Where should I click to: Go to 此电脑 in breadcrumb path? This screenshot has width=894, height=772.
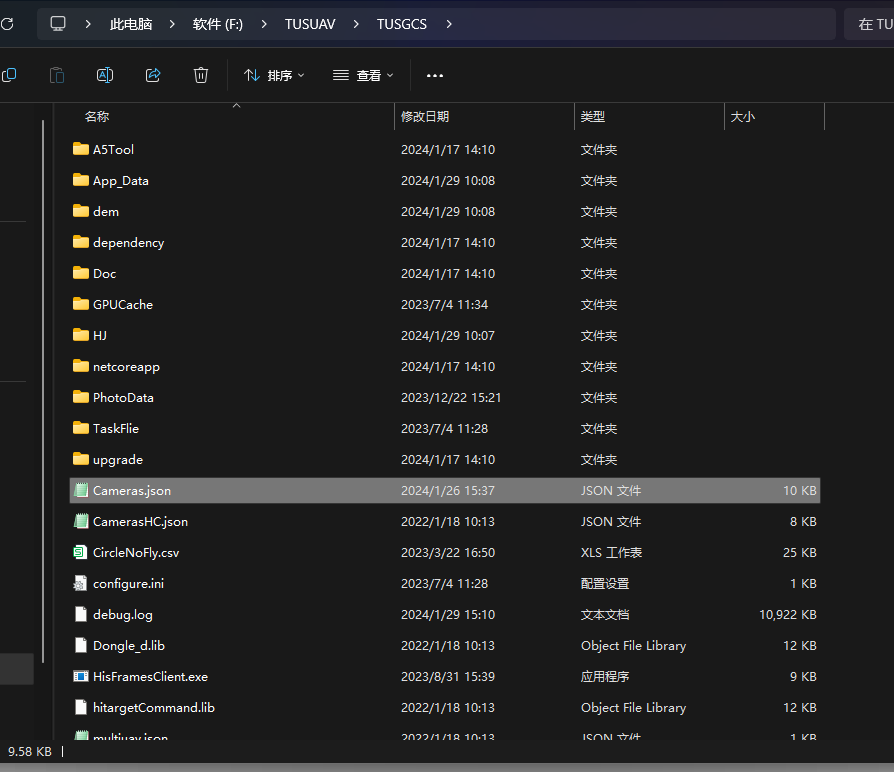point(131,24)
